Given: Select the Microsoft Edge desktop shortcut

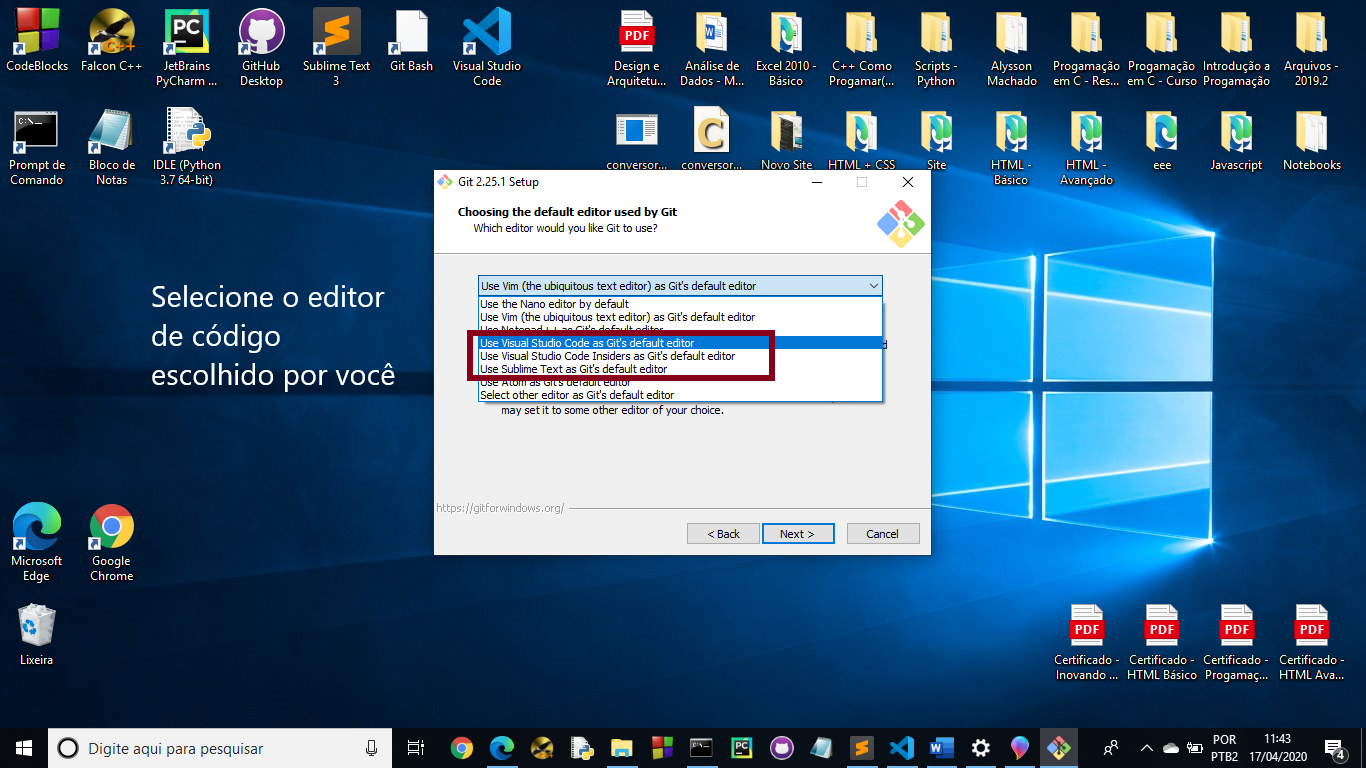Looking at the screenshot, I should [x=37, y=543].
